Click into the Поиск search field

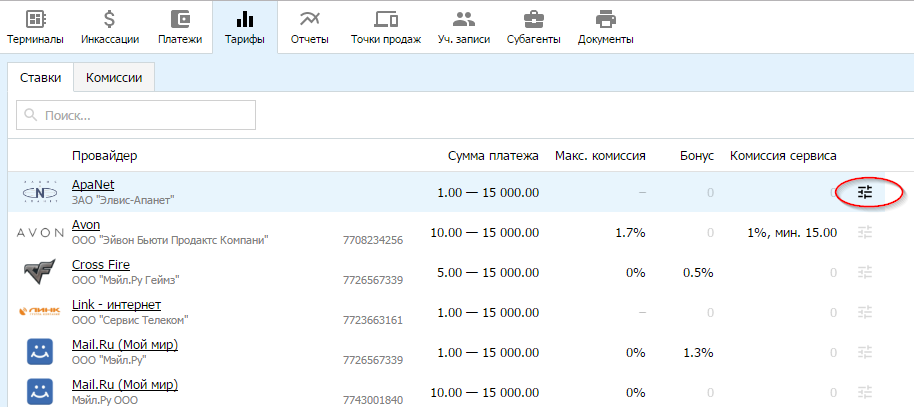click(136, 115)
